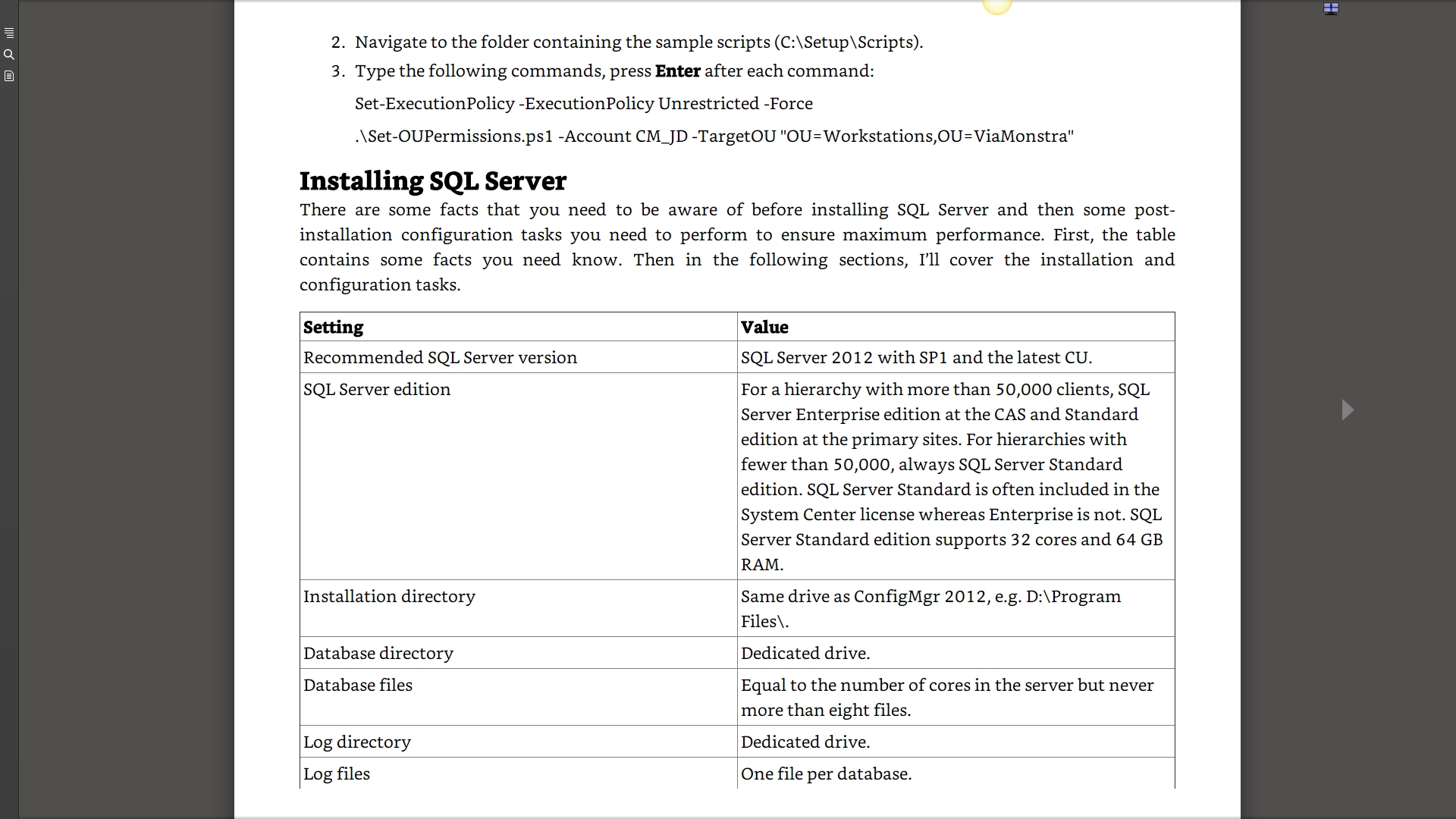Click the 'Log directory' row label
This screenshot has width=1456, height=819.
pos(356,742)
